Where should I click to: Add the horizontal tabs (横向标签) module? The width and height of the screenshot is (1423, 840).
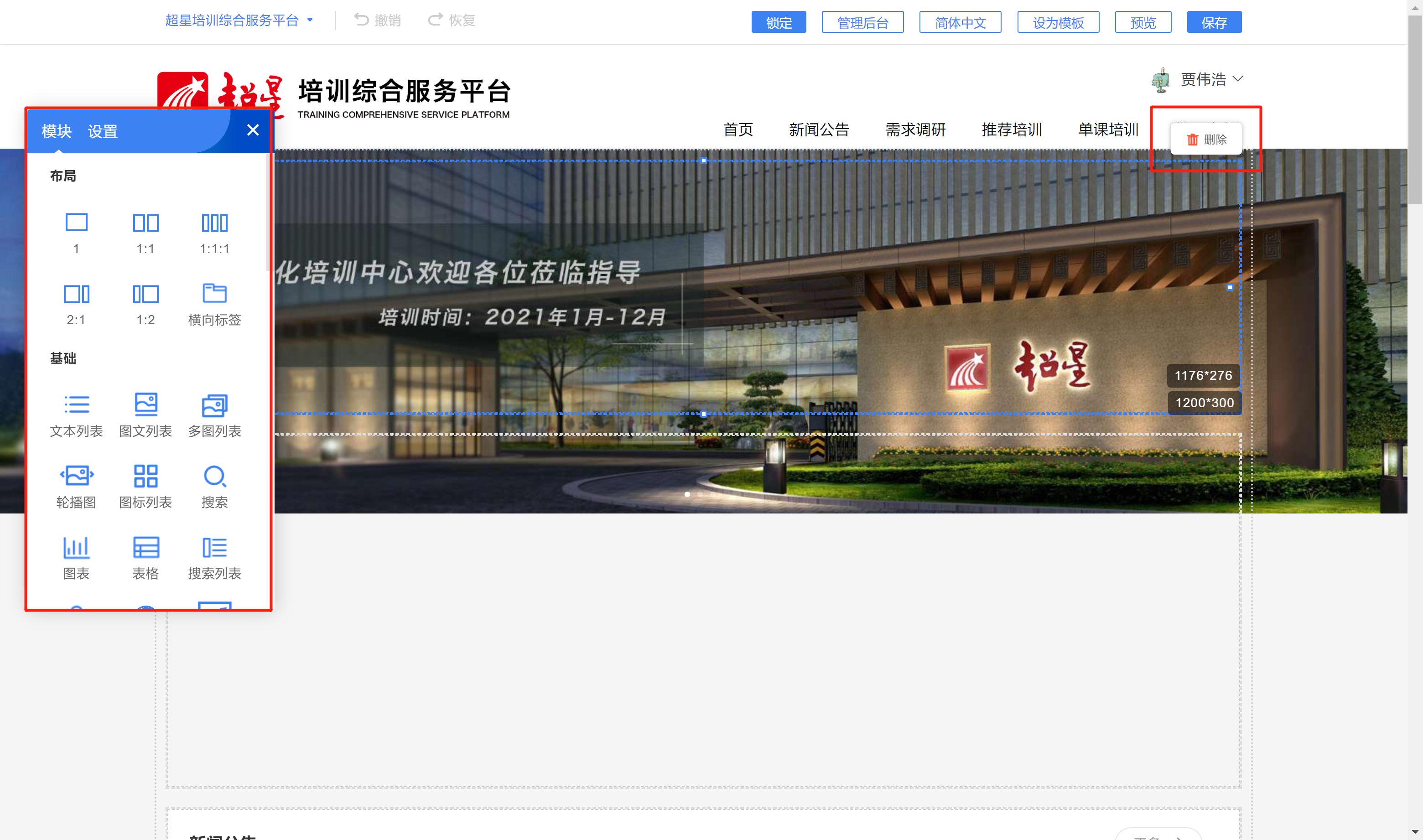[x=214, y=294]
